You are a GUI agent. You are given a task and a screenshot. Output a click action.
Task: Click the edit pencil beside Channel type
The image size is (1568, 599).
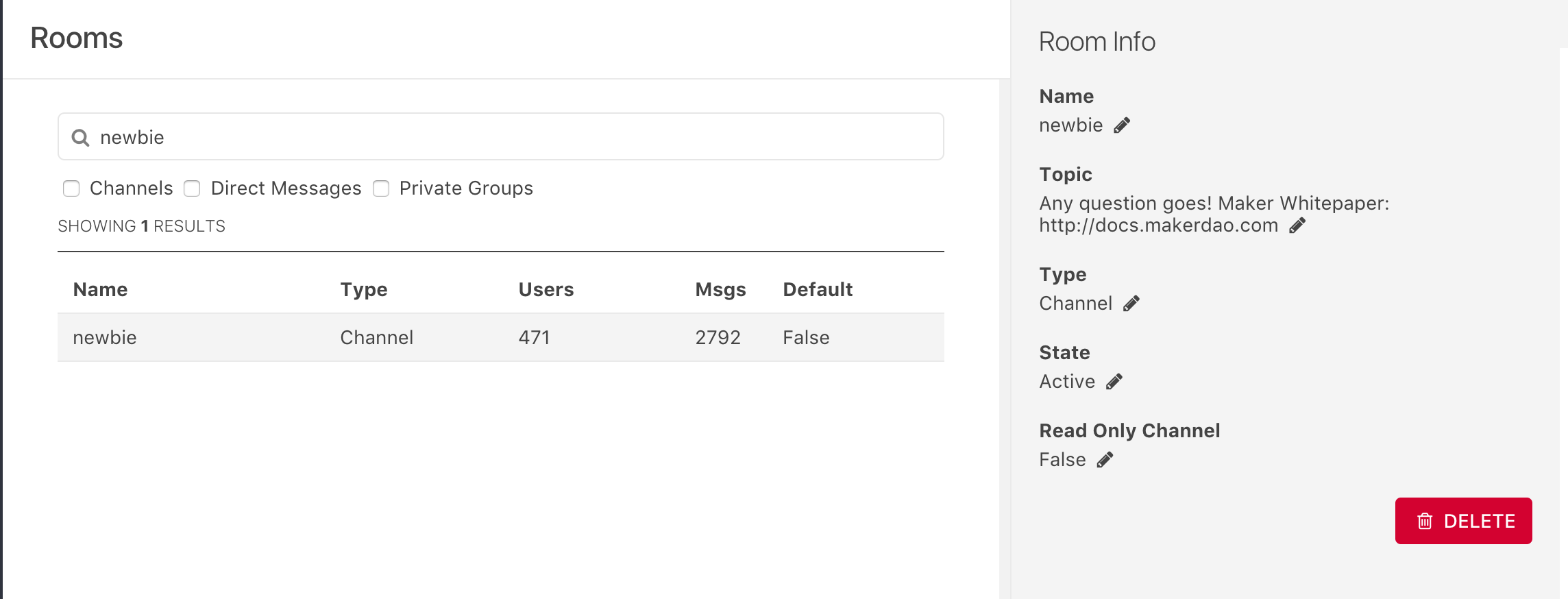(x=1131, y=304)
